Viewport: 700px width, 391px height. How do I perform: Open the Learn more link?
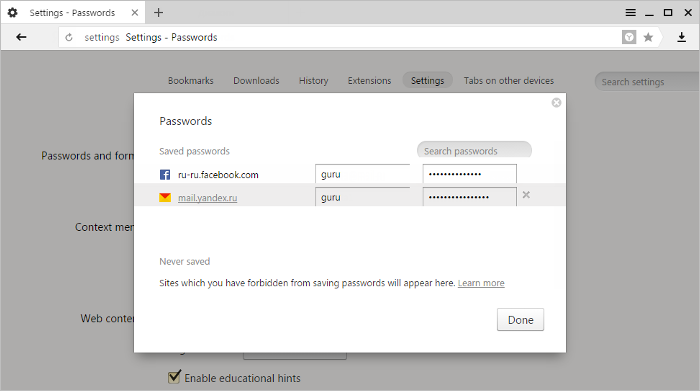point(481,283)
